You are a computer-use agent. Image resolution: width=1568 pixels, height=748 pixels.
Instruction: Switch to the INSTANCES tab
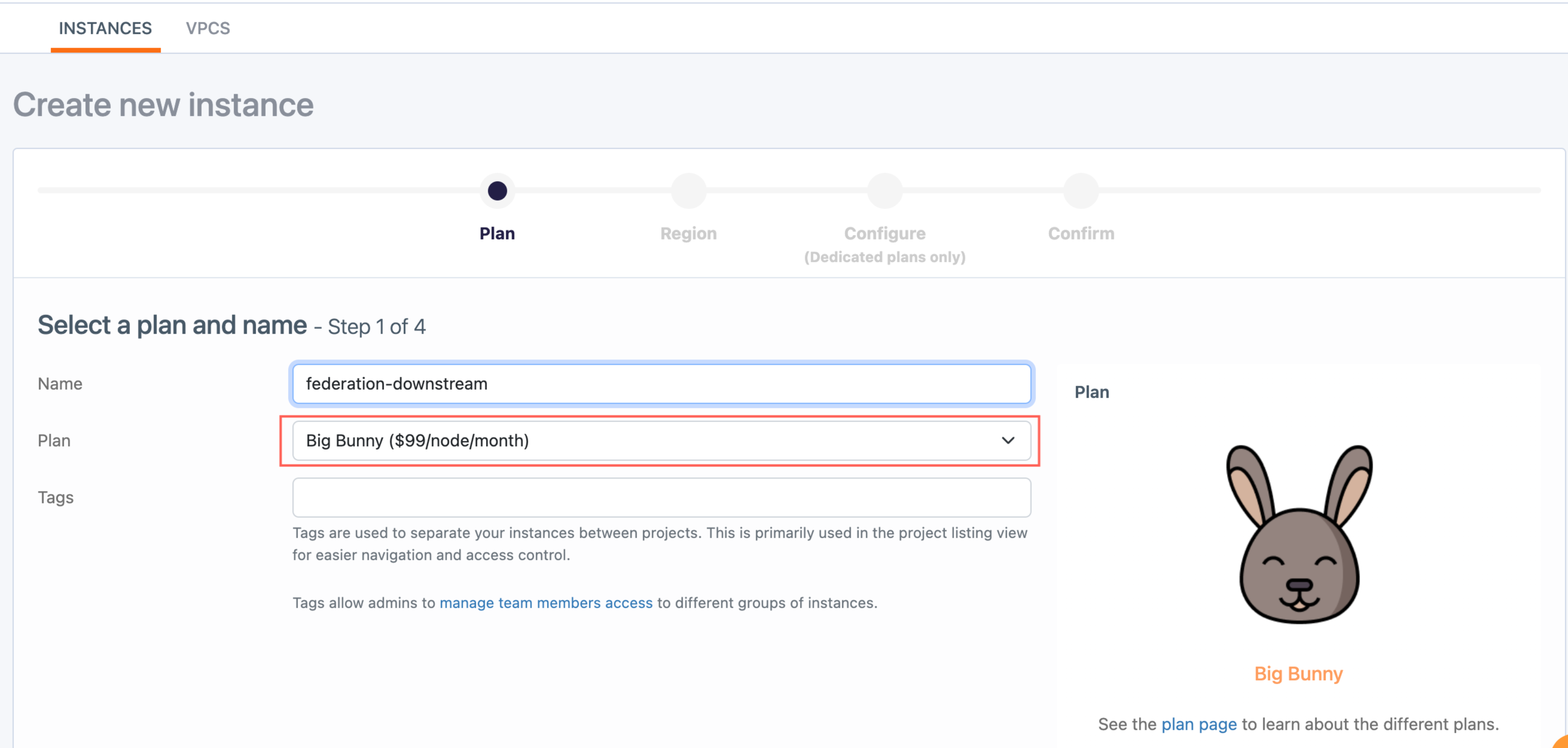[x=105, y=28]
